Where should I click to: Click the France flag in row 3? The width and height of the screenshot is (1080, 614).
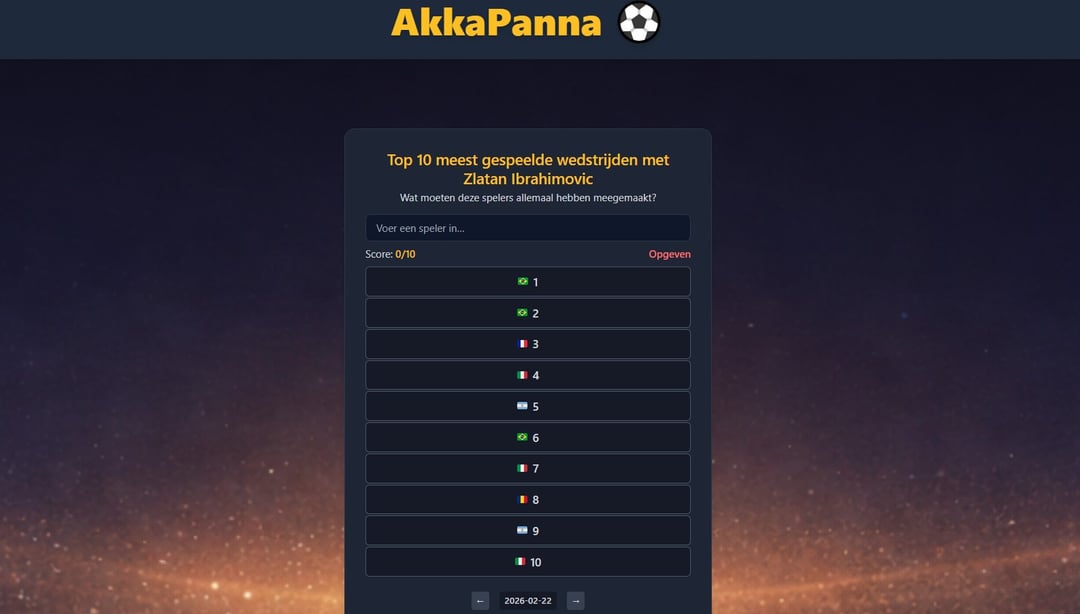coord(522,343)
